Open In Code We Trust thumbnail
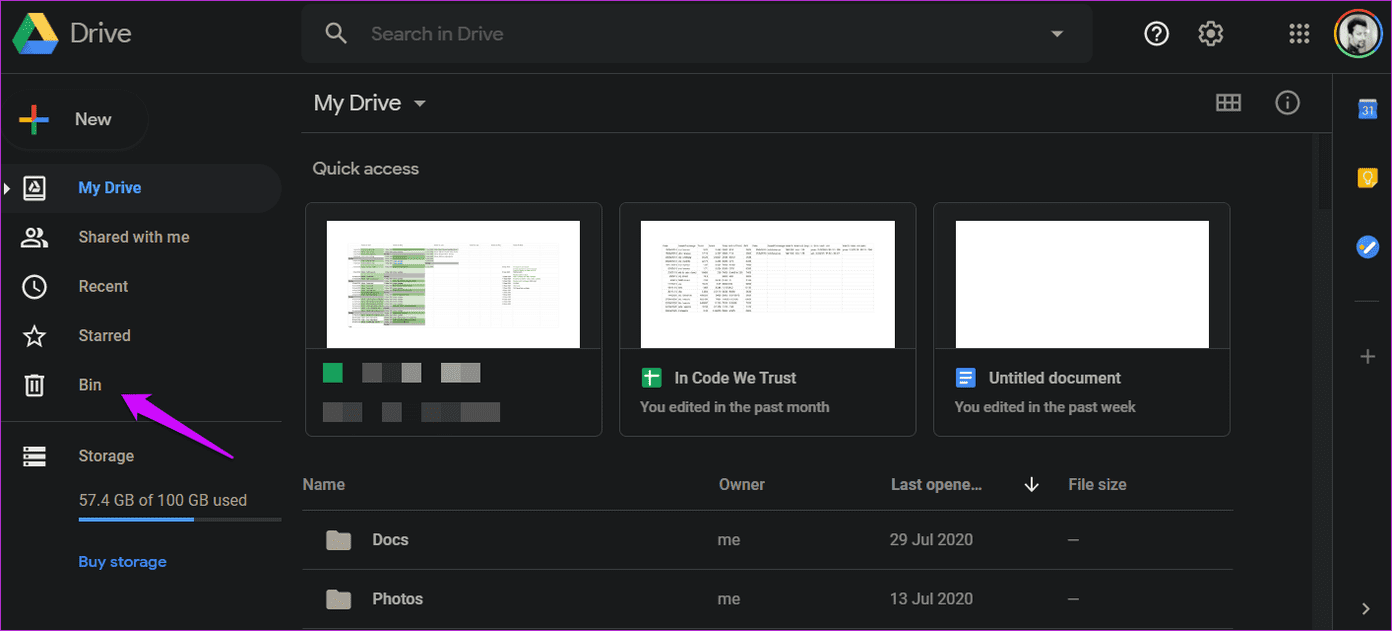 coord(768,284)
